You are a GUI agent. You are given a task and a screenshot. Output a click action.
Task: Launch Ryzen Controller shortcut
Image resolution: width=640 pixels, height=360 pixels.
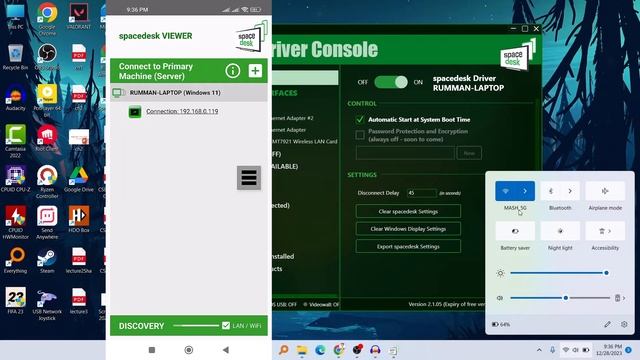click(47, 182)
